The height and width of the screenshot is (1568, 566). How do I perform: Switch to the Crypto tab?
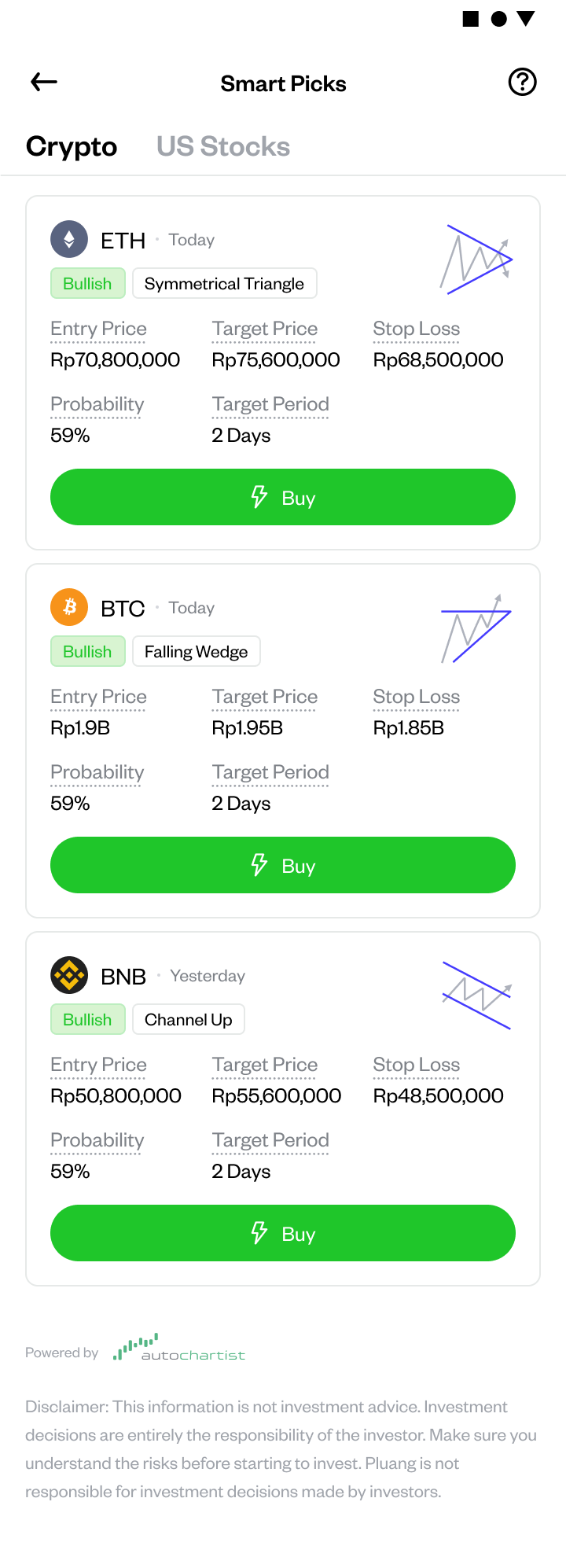pyautogui.click(x=72, y=146)
